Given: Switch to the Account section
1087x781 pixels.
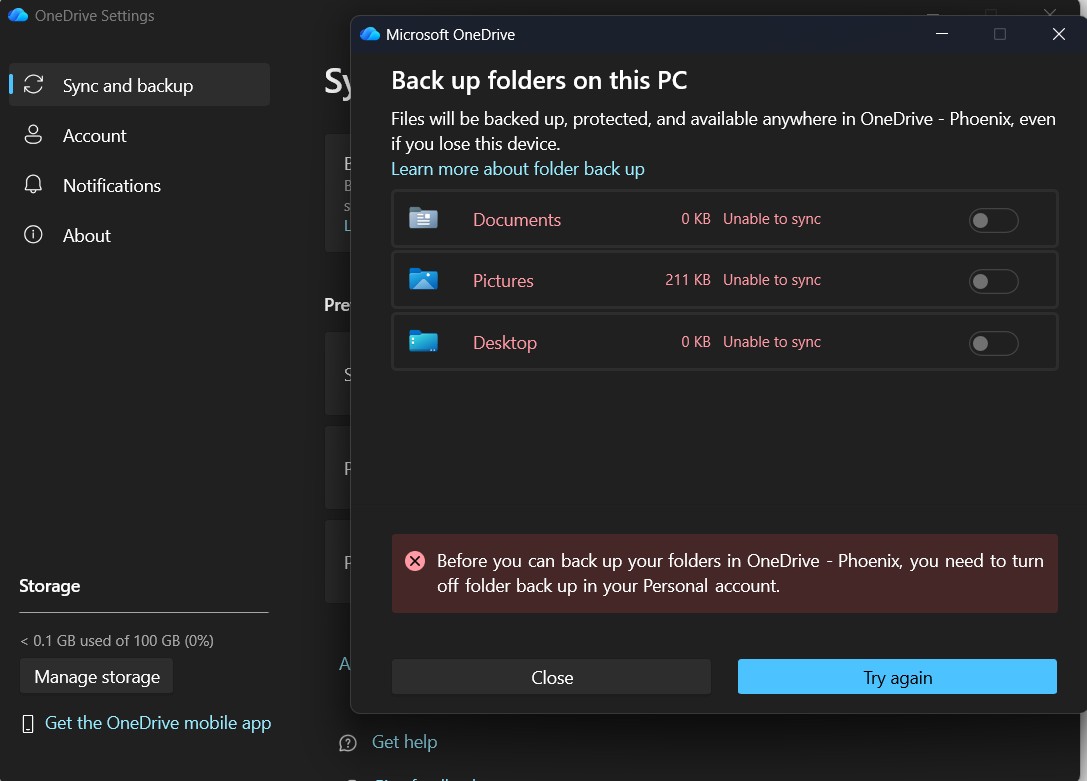Looking at the screenshot, I should 95,135.
